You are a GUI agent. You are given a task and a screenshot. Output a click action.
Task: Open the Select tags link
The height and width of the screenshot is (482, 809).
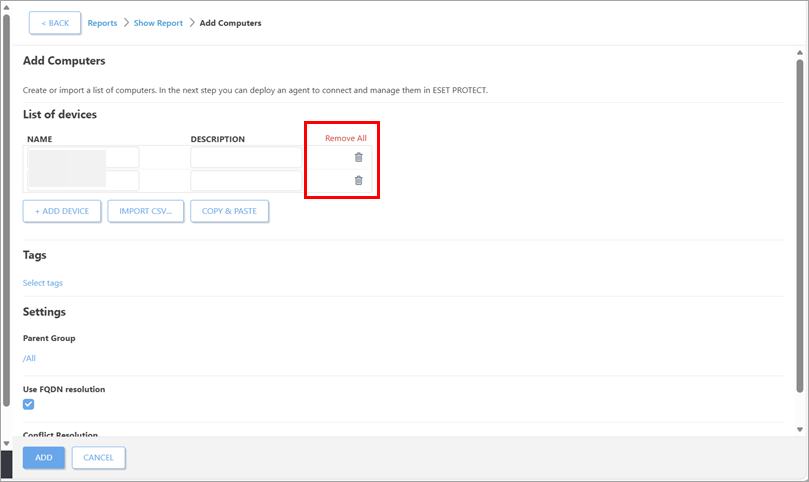[43, 283]
